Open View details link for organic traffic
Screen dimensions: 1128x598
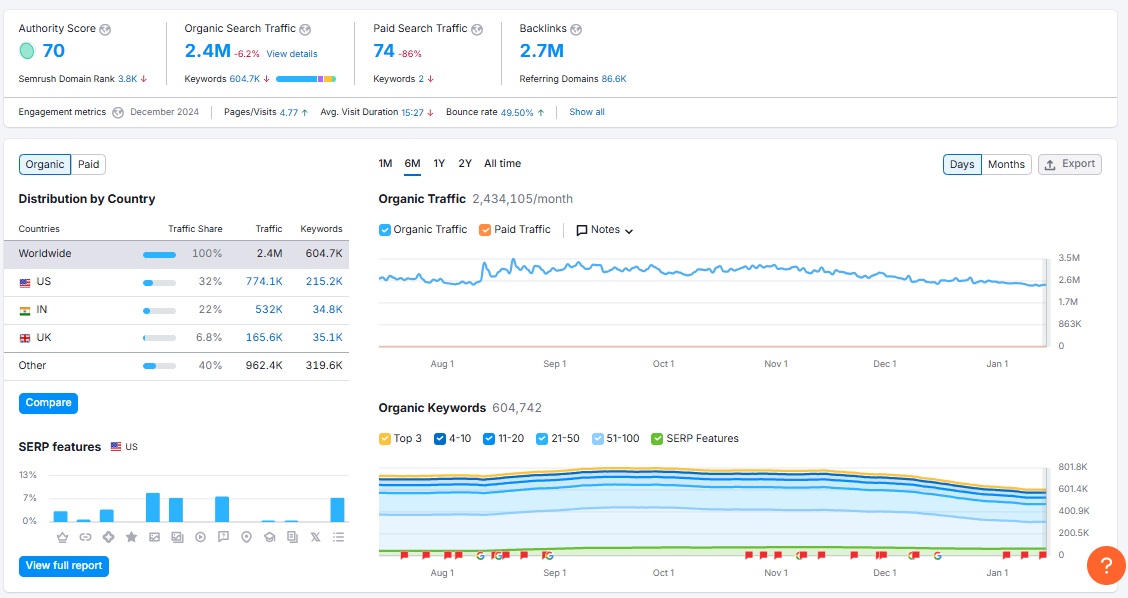292,54
